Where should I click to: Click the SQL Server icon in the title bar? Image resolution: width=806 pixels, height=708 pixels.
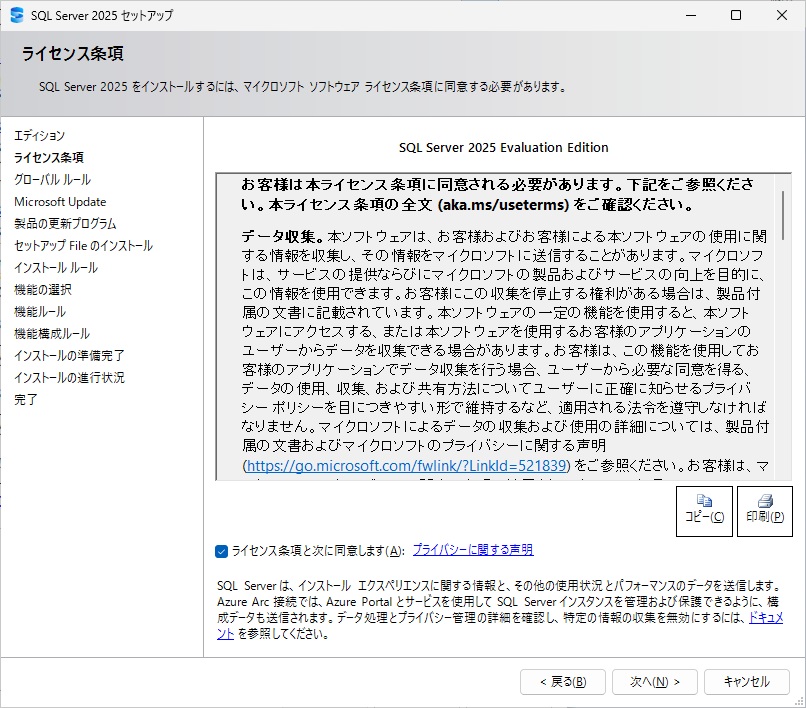pyautogui.click(x=16, y=15)
